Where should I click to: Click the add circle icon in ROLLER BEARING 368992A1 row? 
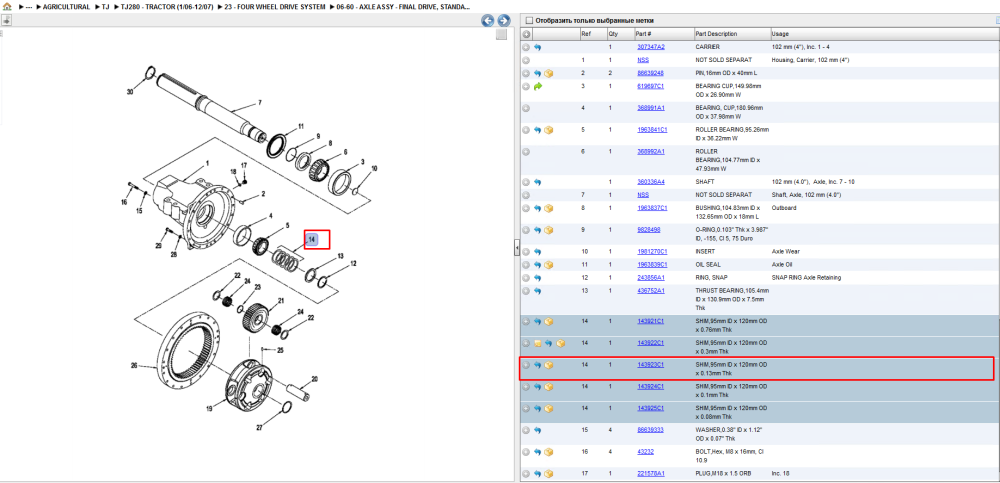pos(526,152)
